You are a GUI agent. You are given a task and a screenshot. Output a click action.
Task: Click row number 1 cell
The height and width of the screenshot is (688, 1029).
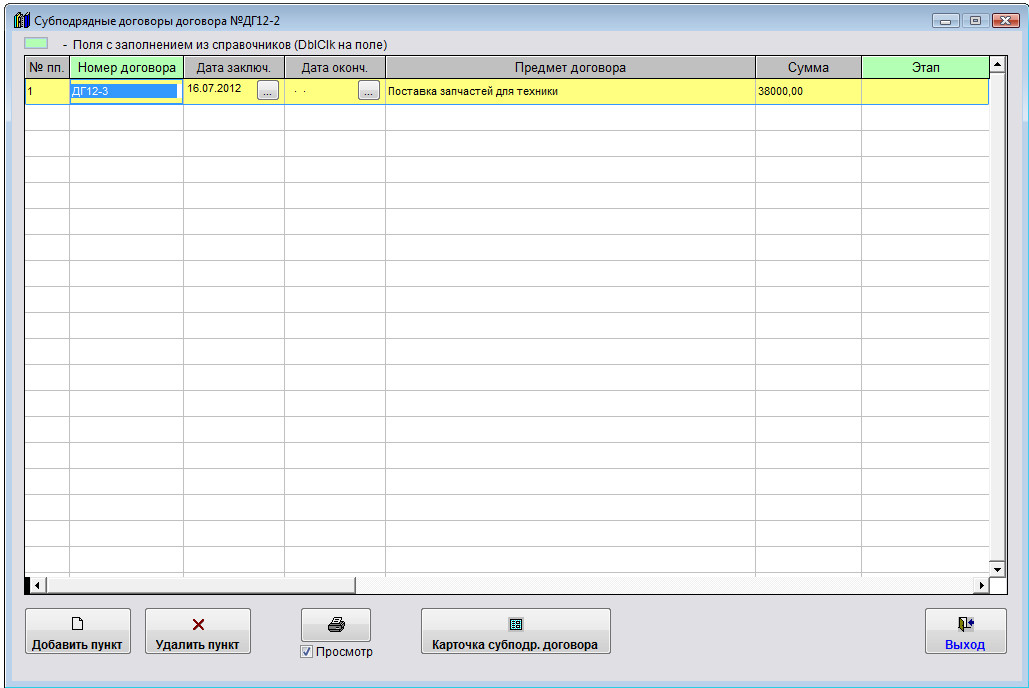pyautogui.click(x=47, y=91)
